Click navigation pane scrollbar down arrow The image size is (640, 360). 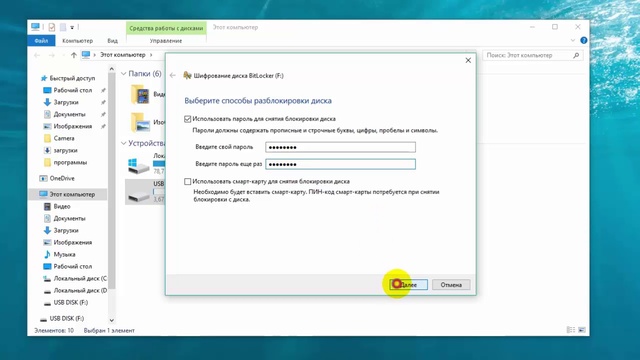pyautogui.click(x=111, y=320)
